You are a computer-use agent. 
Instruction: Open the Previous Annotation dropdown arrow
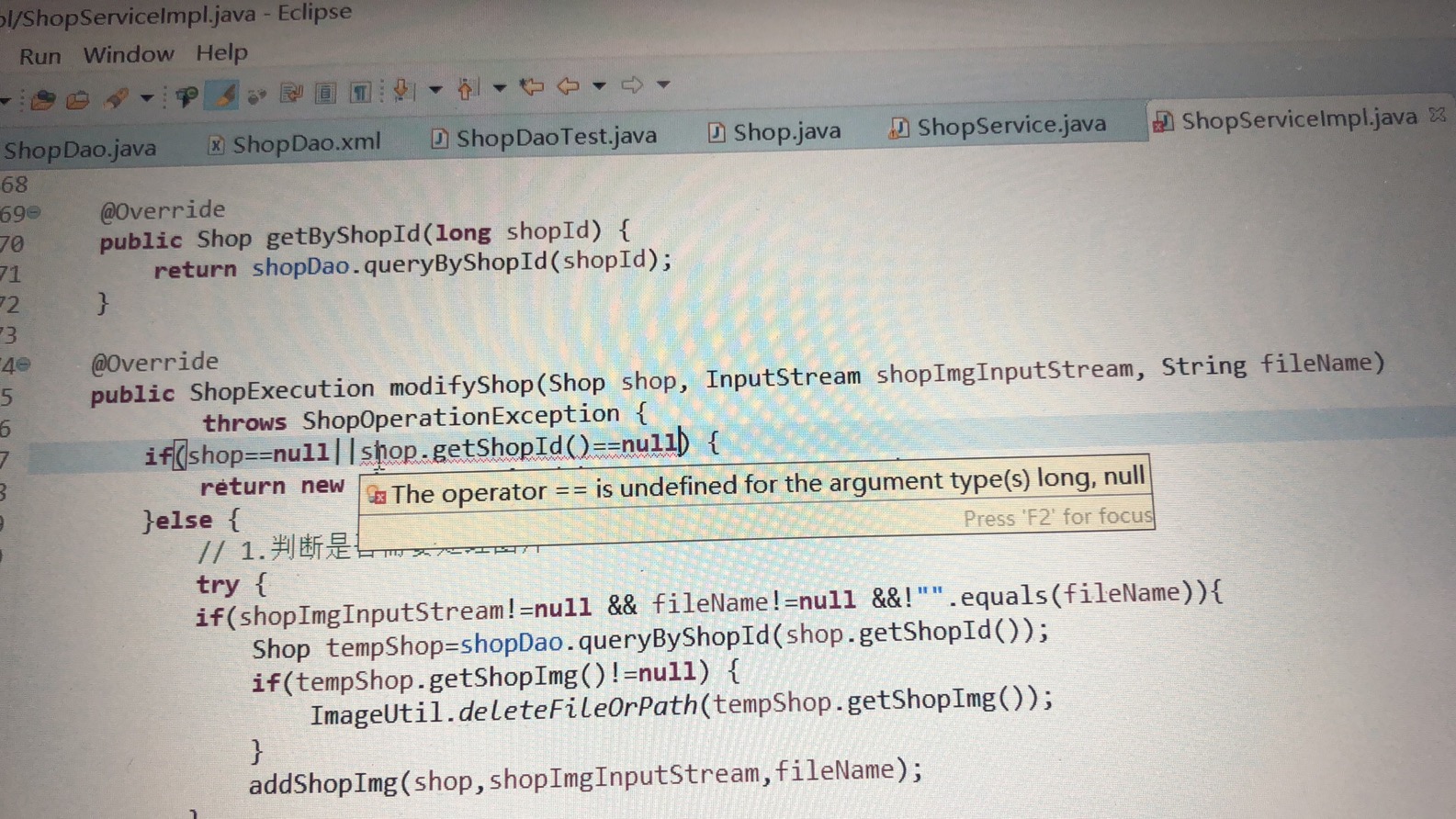[500, 88]
